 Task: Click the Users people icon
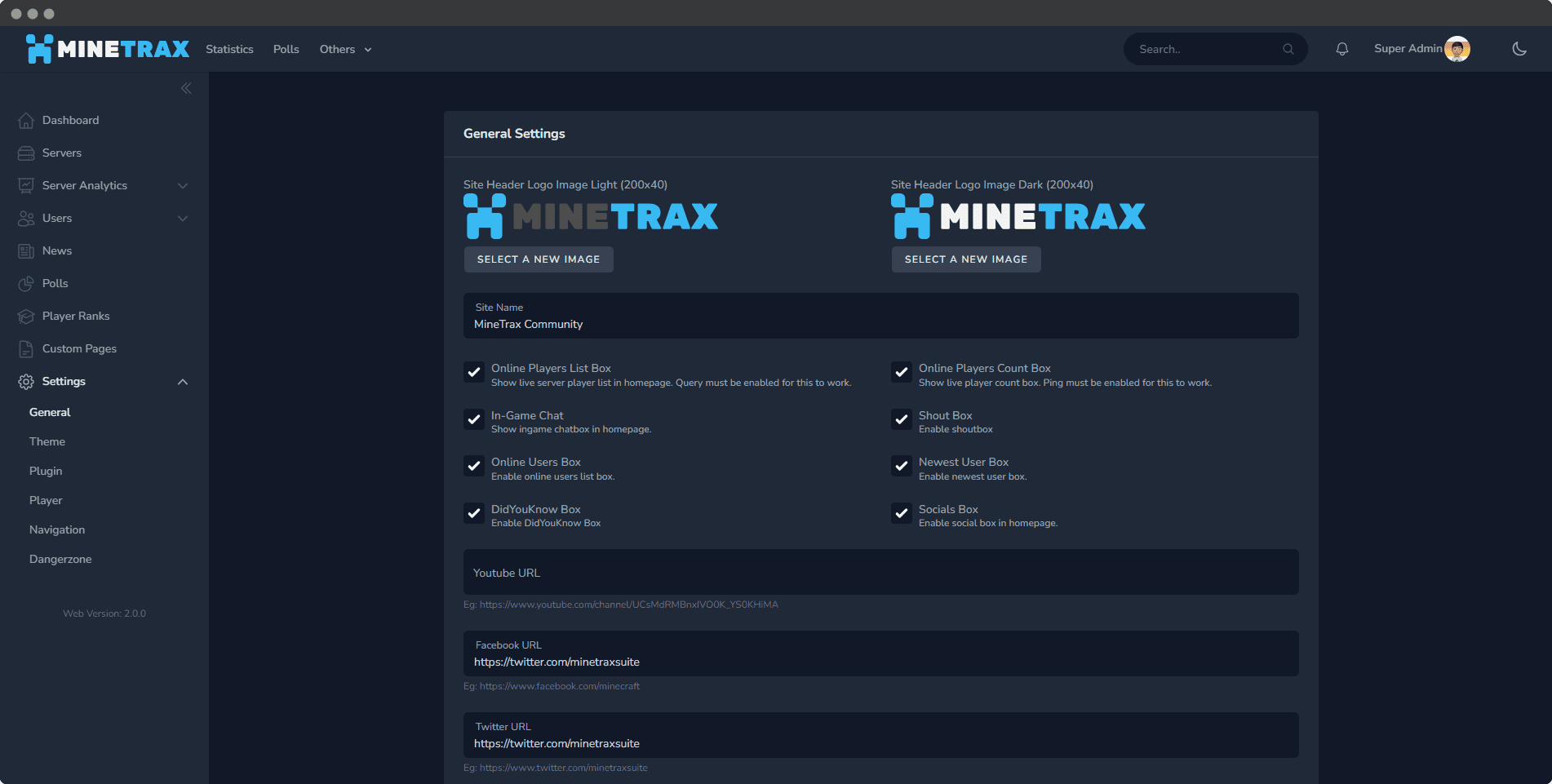[x=26, y=218]
